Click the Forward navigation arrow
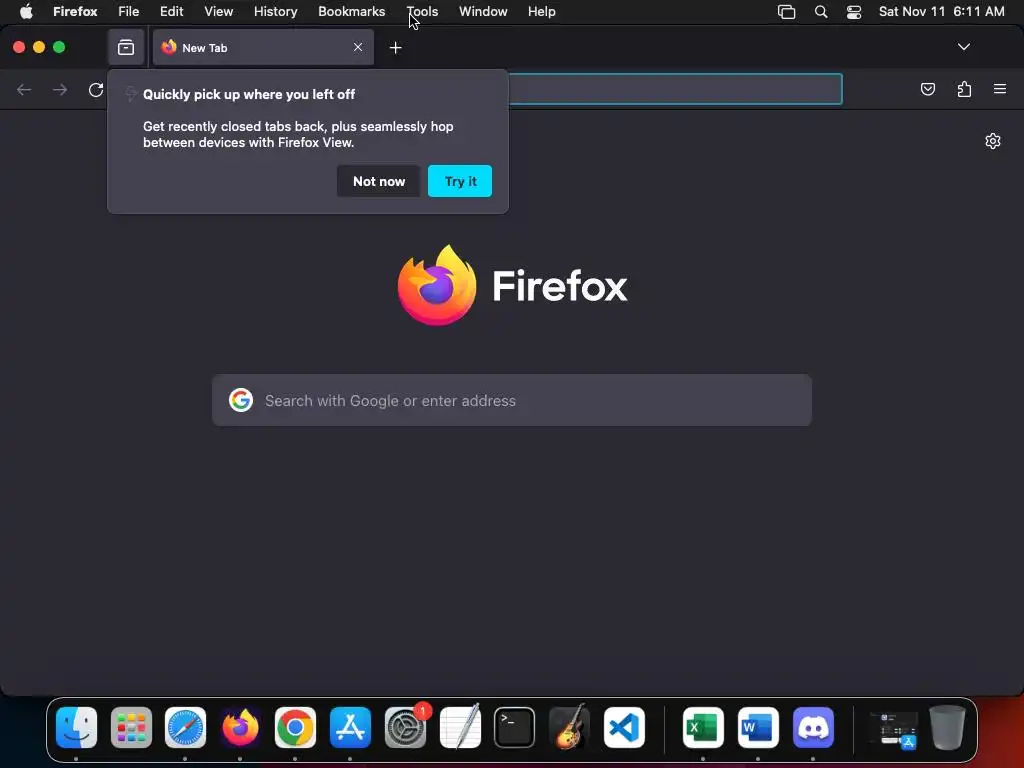Screen dimensions: 1024x768 tap(60, 89)
